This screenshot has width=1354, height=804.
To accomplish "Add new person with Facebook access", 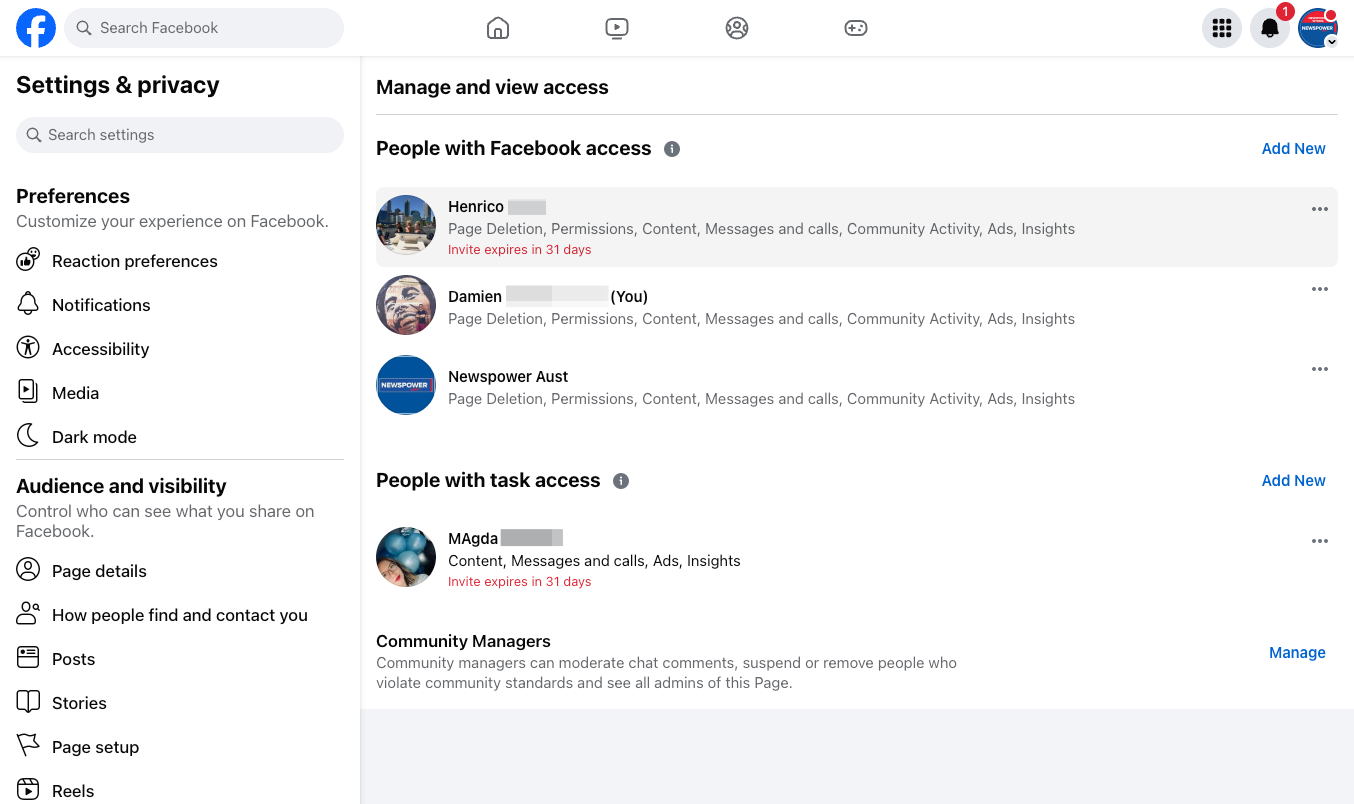I will [1293, 149].
